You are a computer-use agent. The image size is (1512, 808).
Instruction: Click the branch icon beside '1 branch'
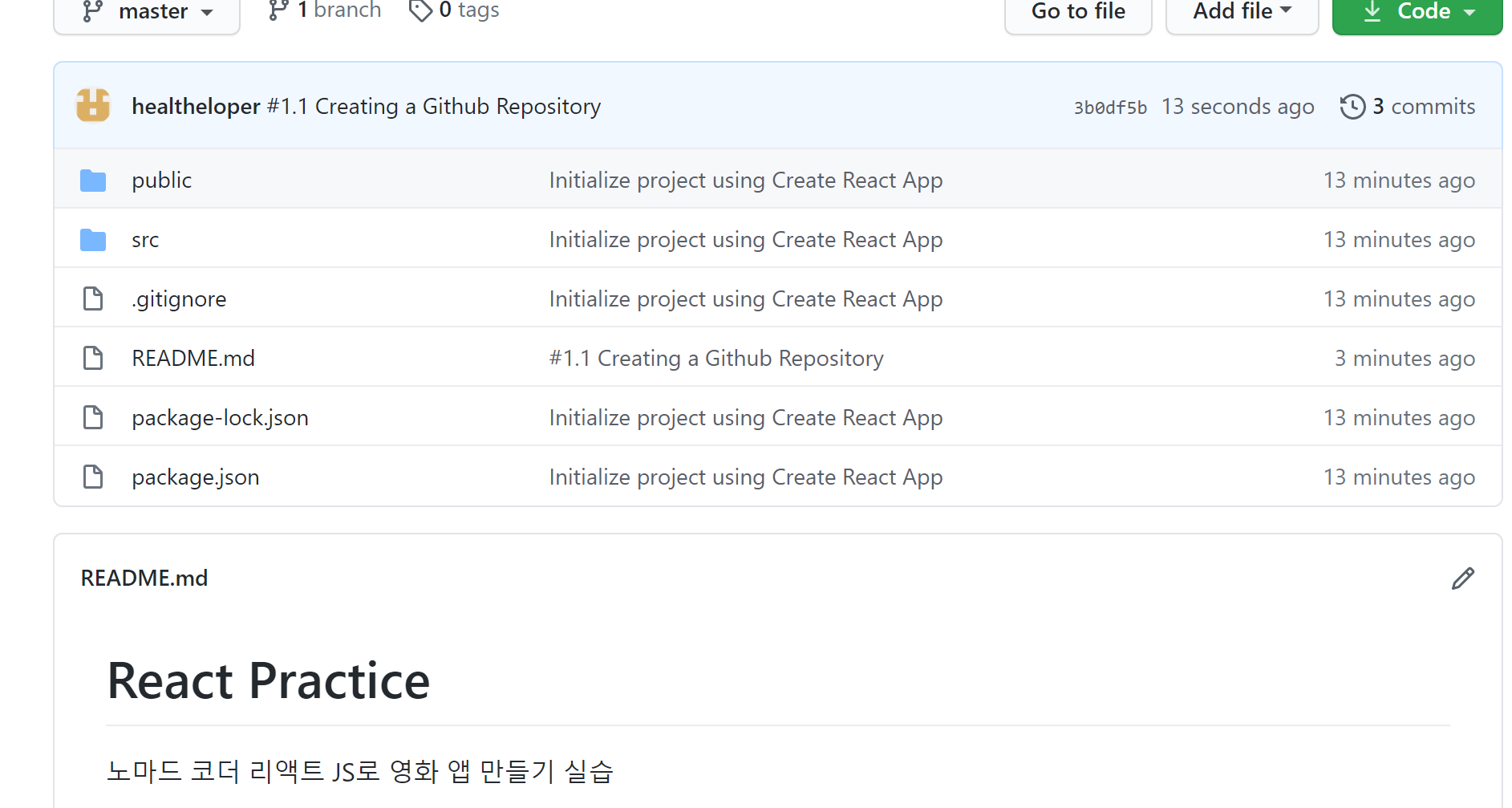point(278,10)
